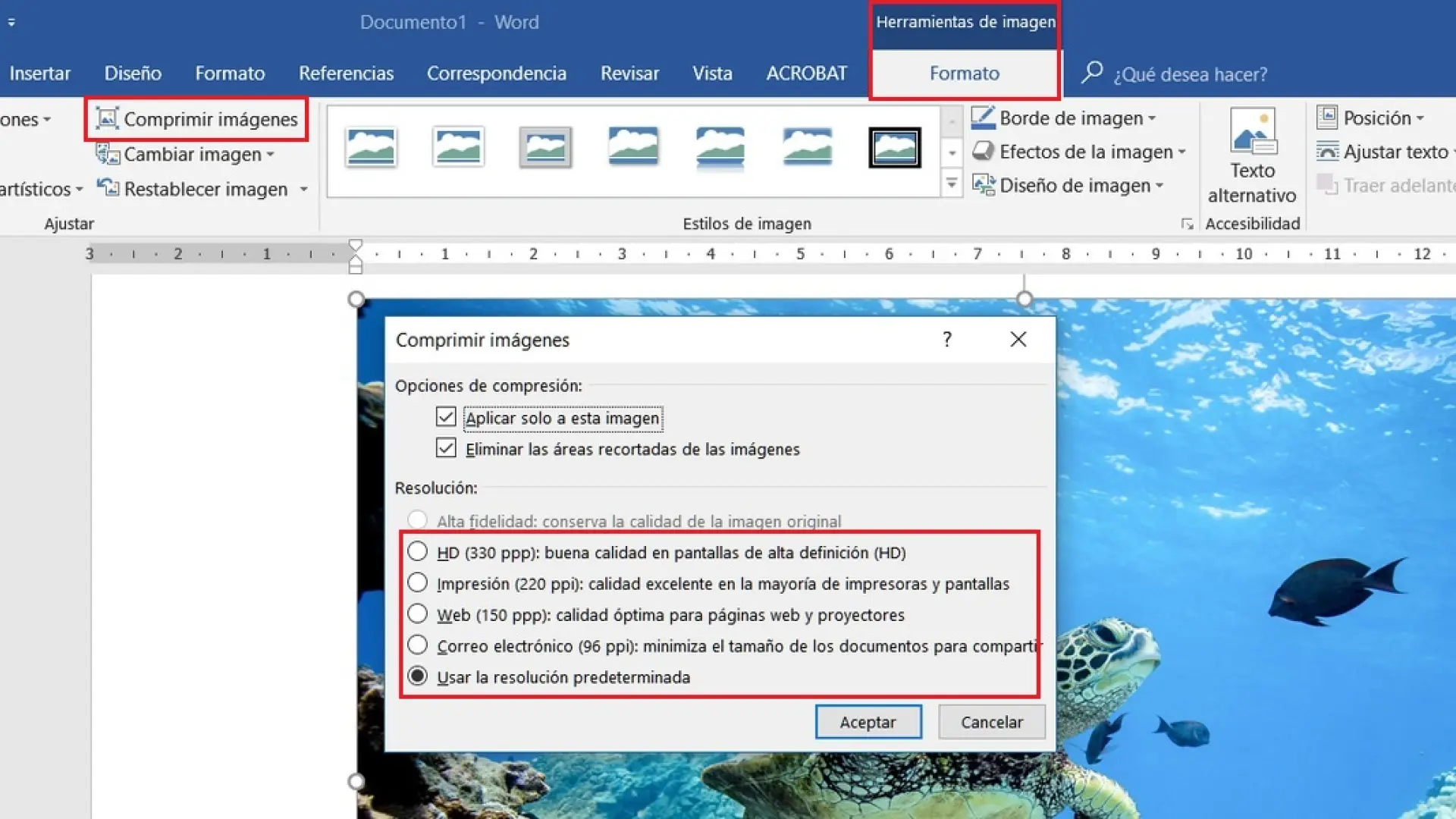Click the Posición layout icon

click(x=1327, y=118)
